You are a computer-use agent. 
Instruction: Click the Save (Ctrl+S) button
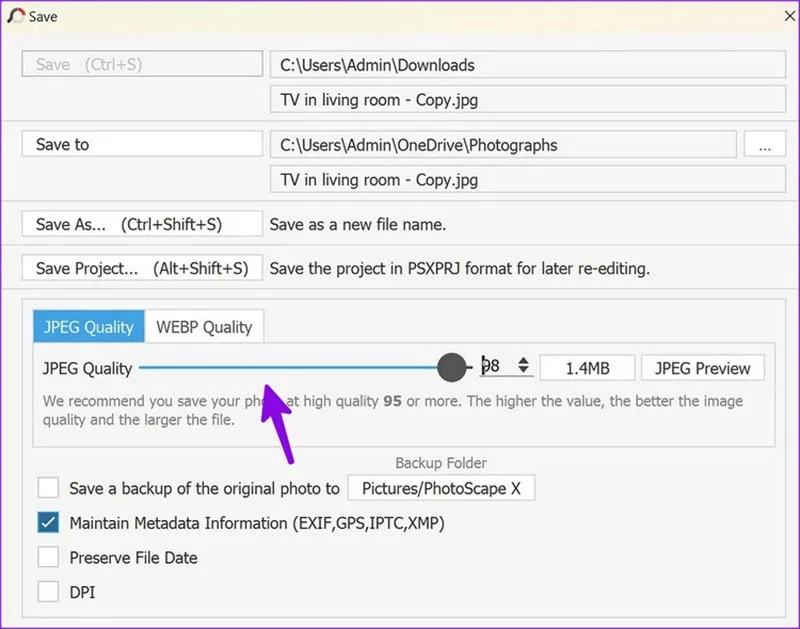[x=142, y=64]
